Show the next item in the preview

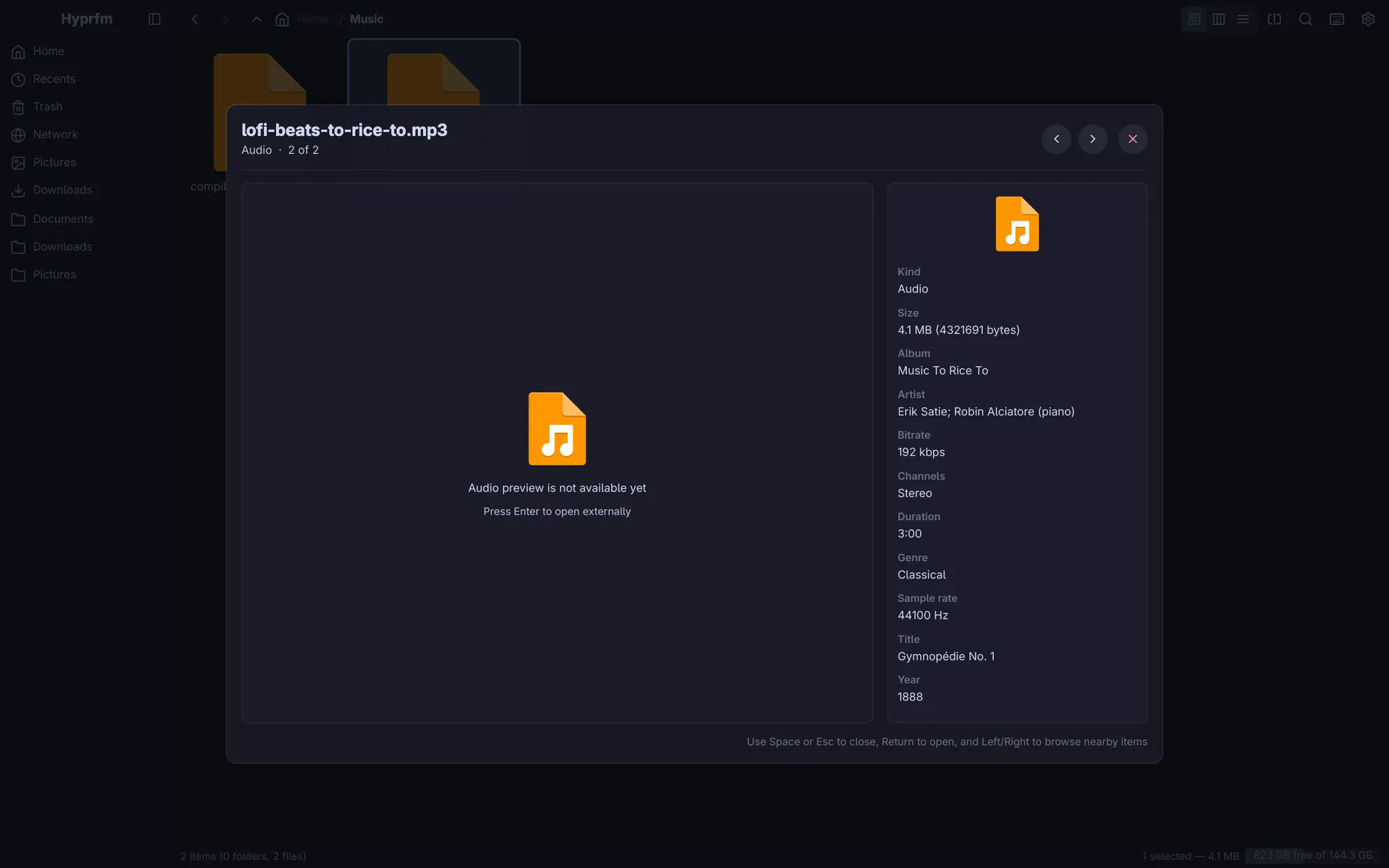click(x=1092, y=139)
